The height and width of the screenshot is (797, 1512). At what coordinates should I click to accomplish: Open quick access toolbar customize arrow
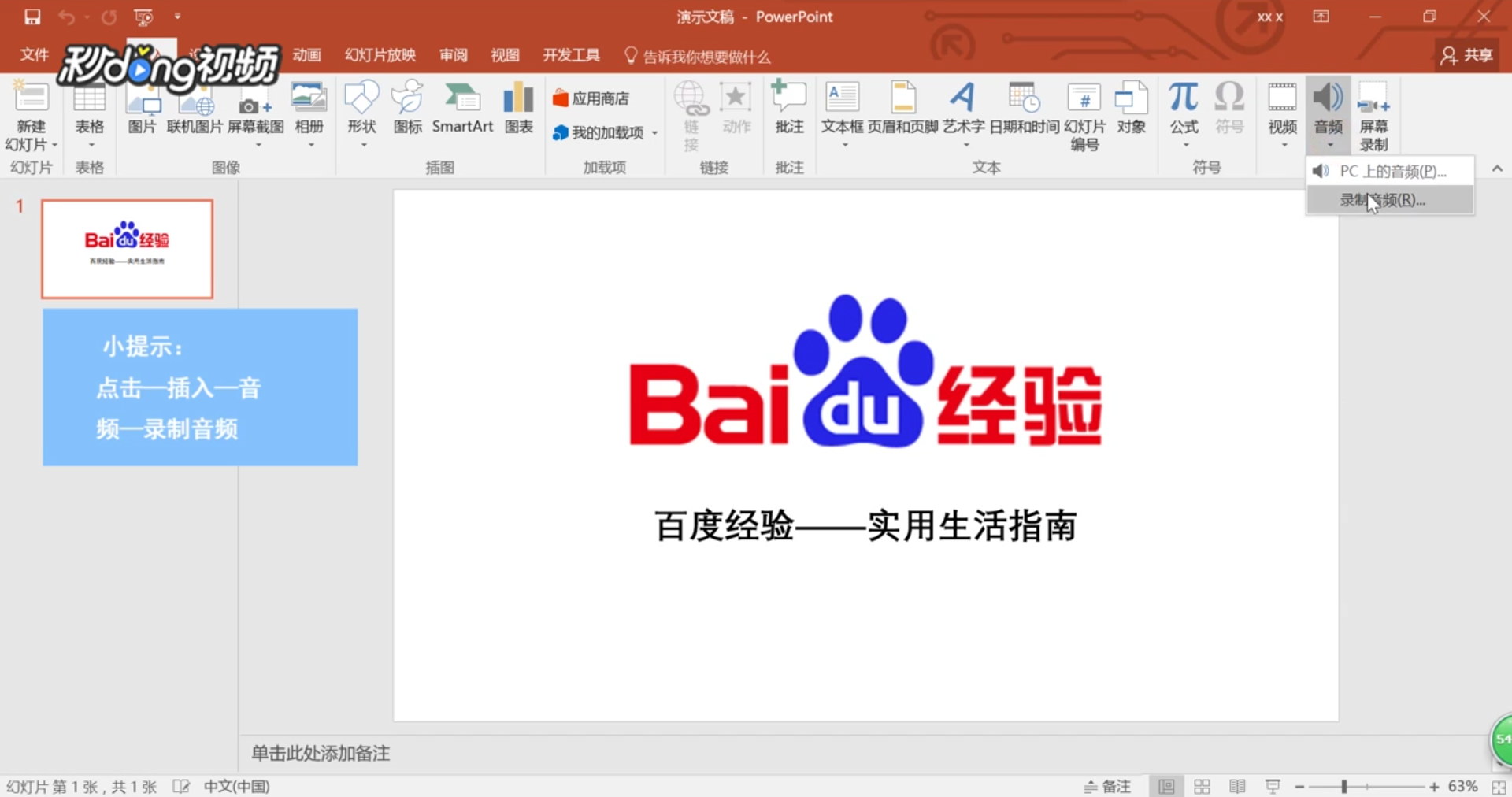click(x=177, y=17)
